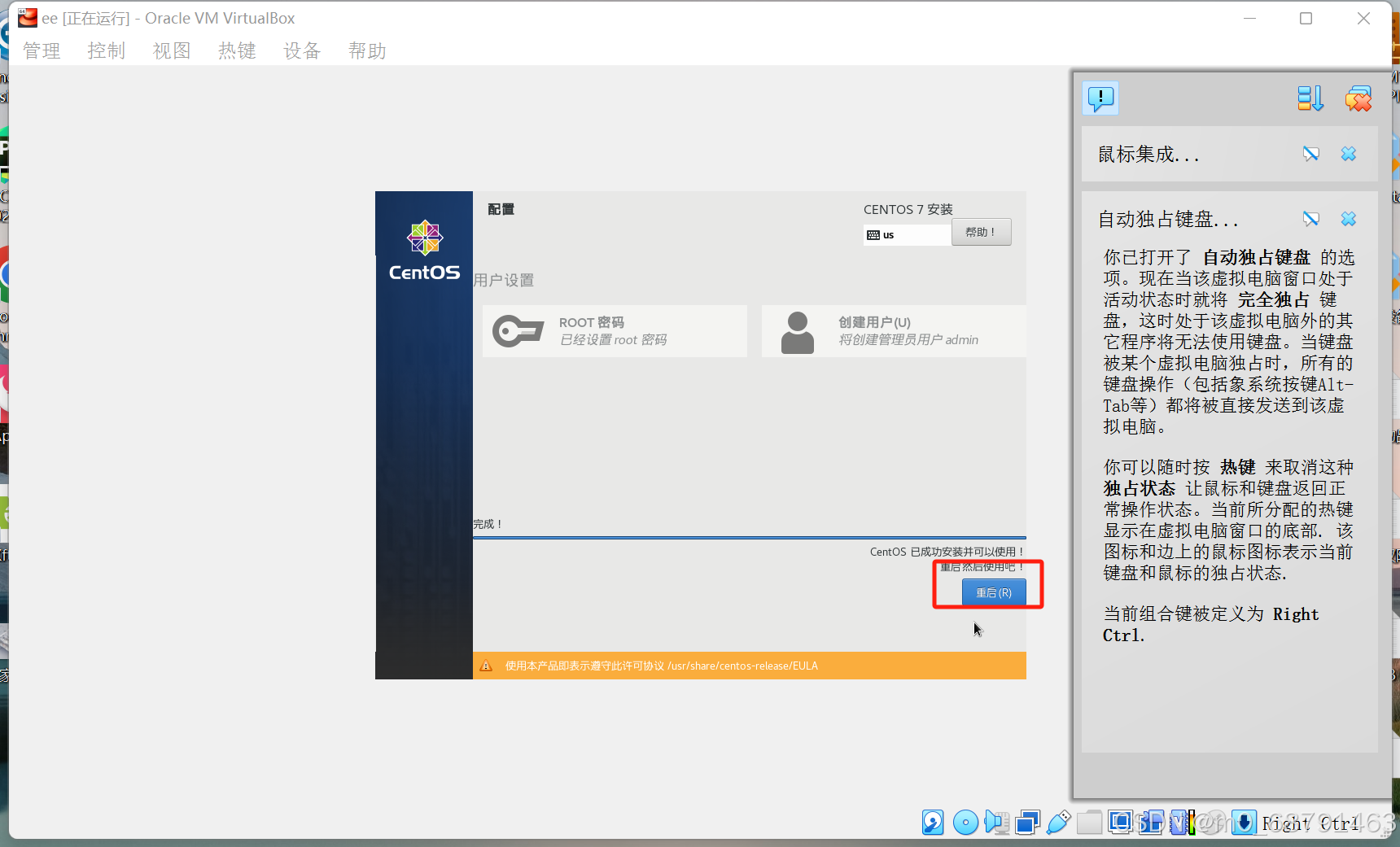Click the 用户设置 section heading
The image size is (1400, 847).
[504, 280]
